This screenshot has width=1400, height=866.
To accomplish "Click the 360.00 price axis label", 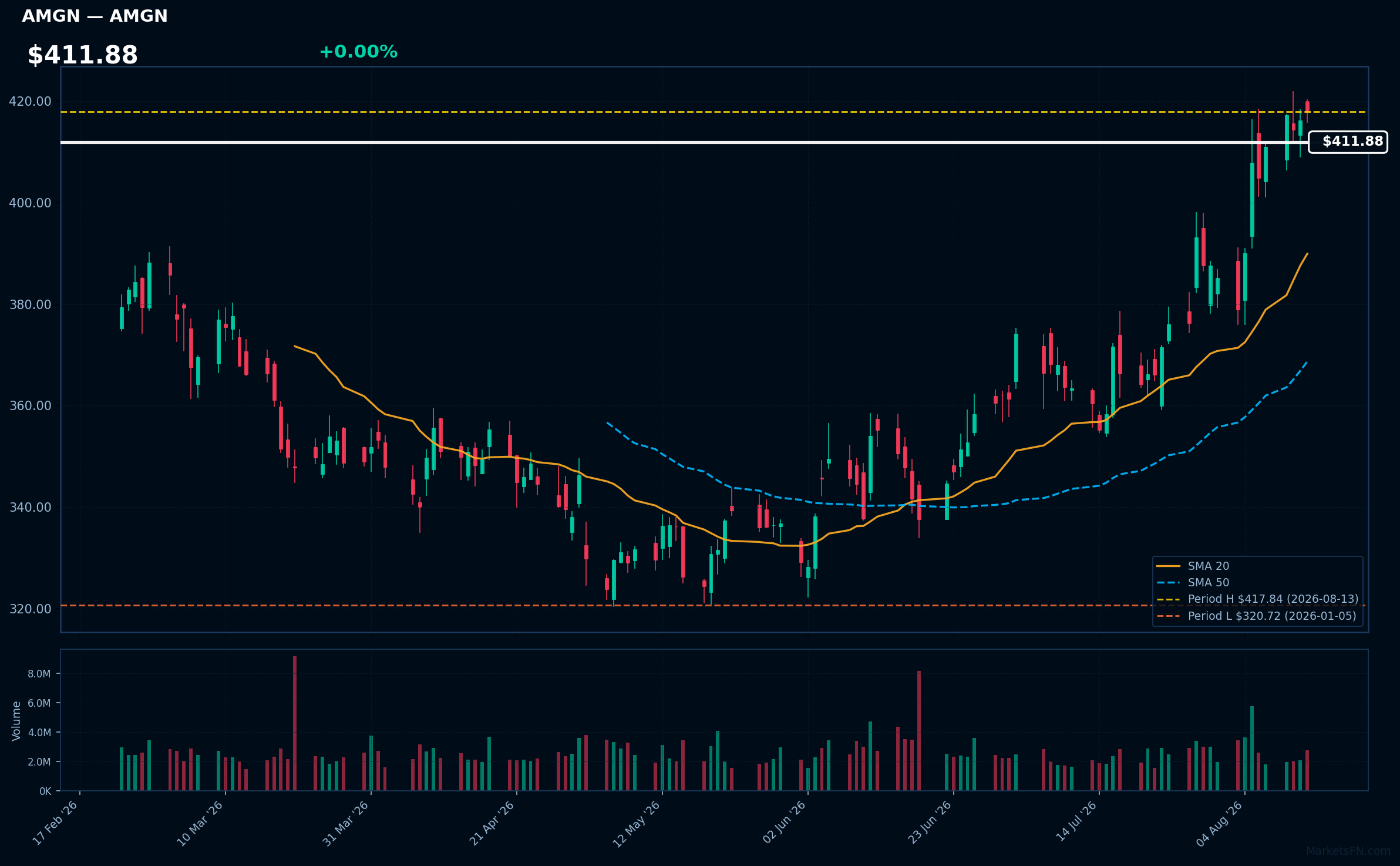I will [x=30, y=406].
